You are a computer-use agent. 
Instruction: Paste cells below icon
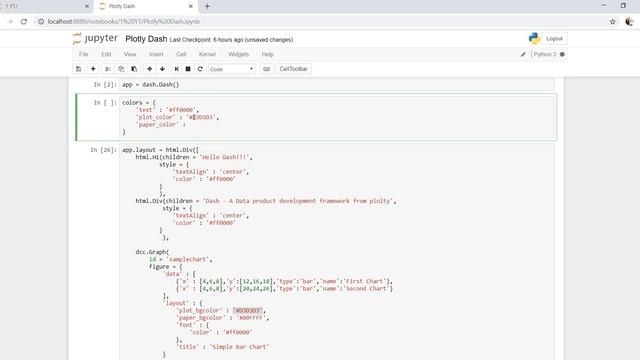[134, 69]
